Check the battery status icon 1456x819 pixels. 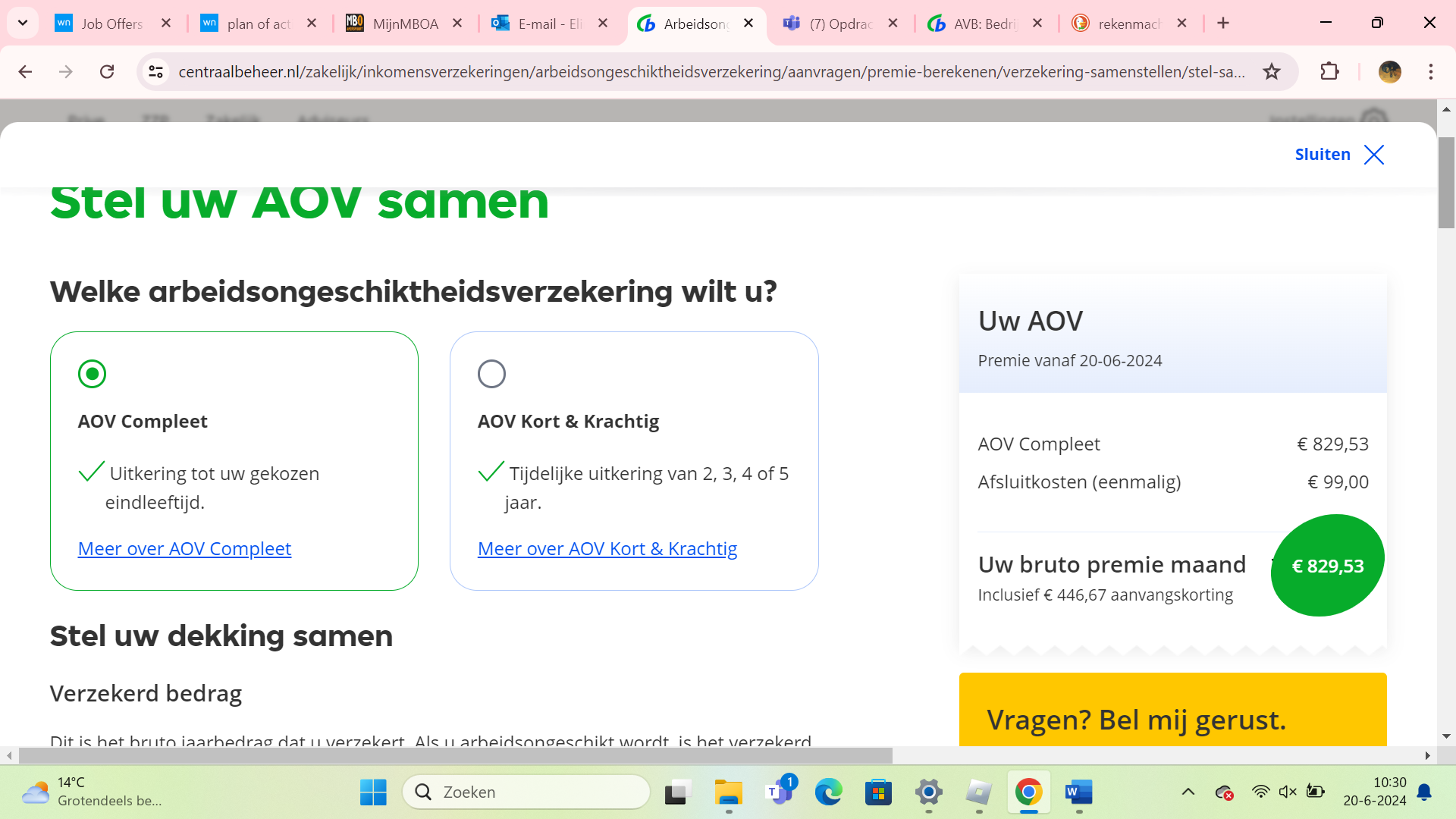pyautogui.click(x=1315, y=792)
